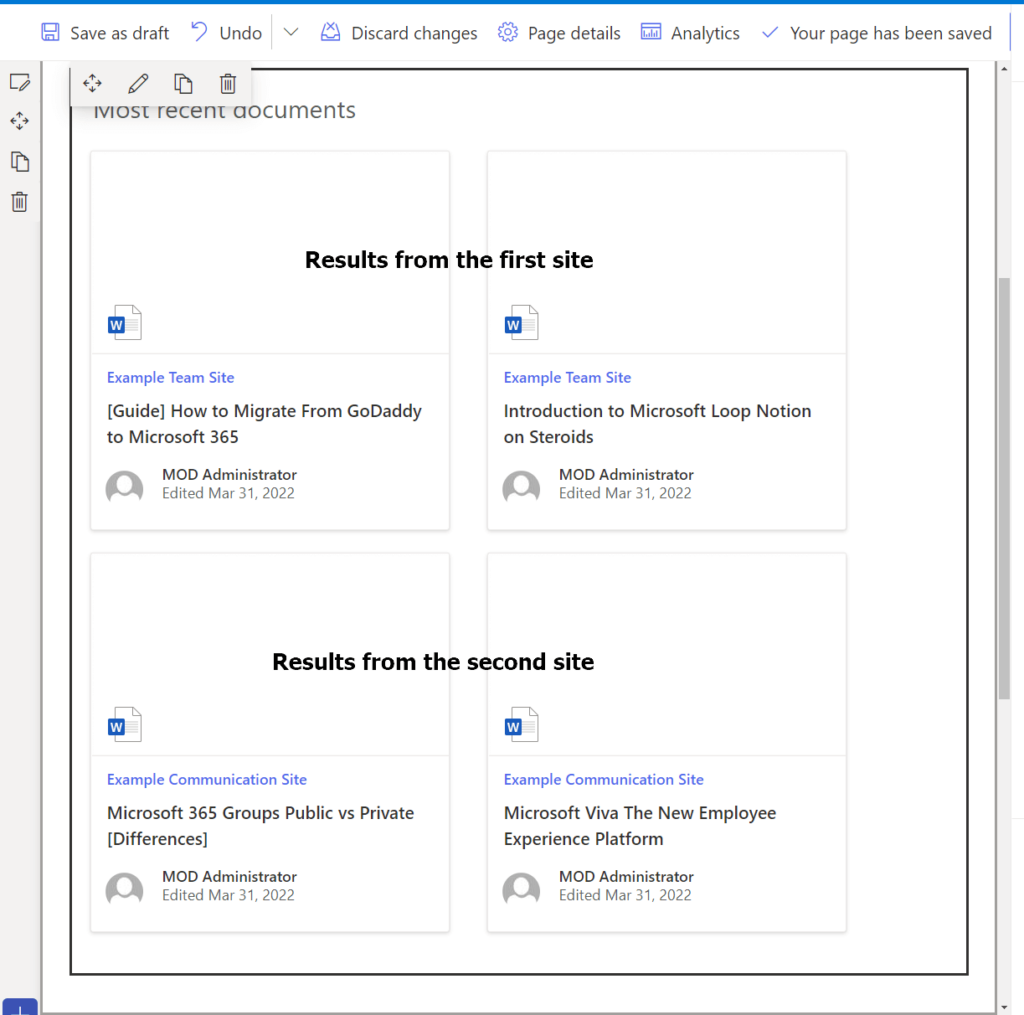The image size is (1024, 1015).
Task: Open Example Communication Site link on Groups card
Action: [x=206, y=779]
